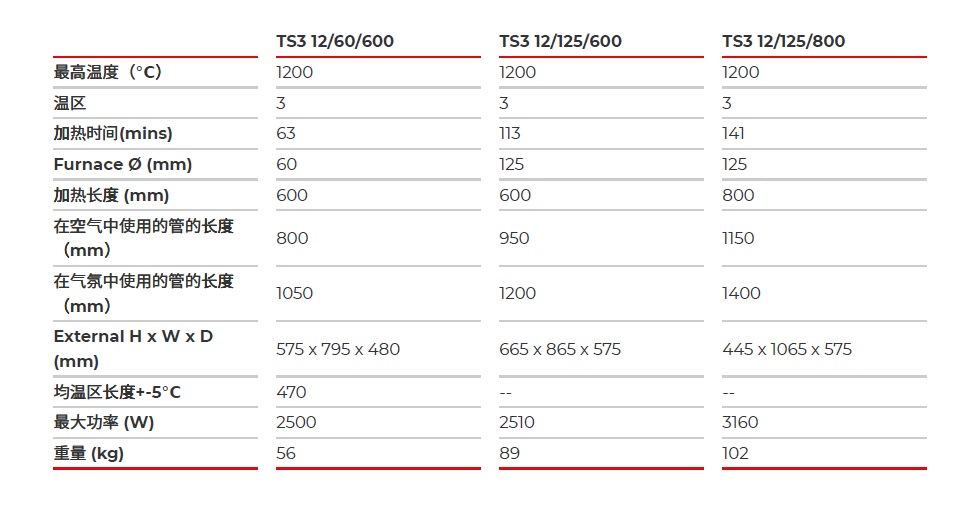Click the 665 x 865 x 575 dimension cell
The height and width of the screenshot is (516, 966).
560,349
